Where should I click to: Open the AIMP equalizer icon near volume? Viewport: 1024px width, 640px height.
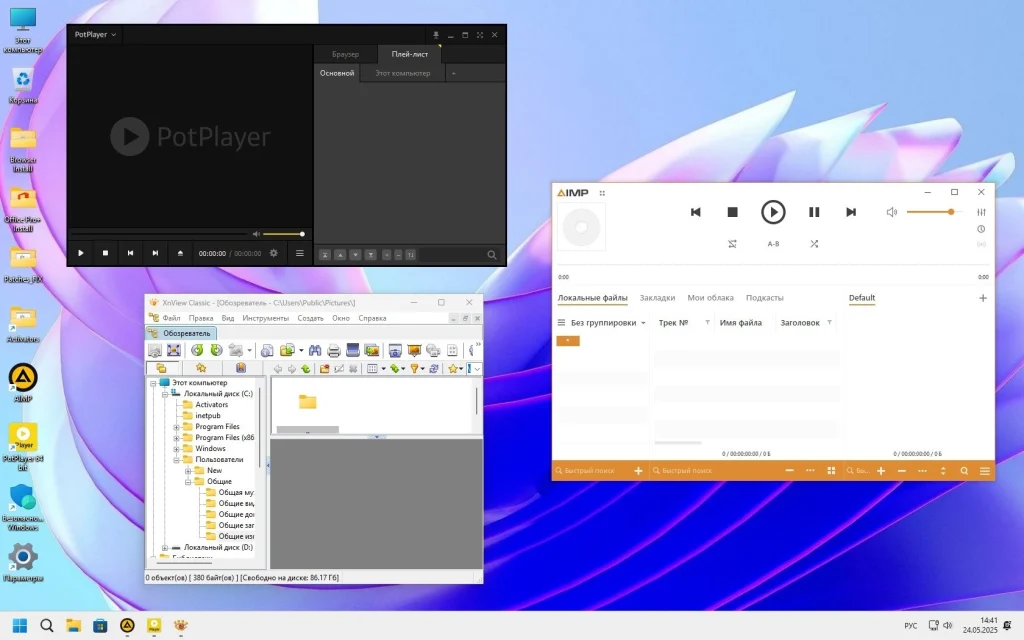point(980,211)
